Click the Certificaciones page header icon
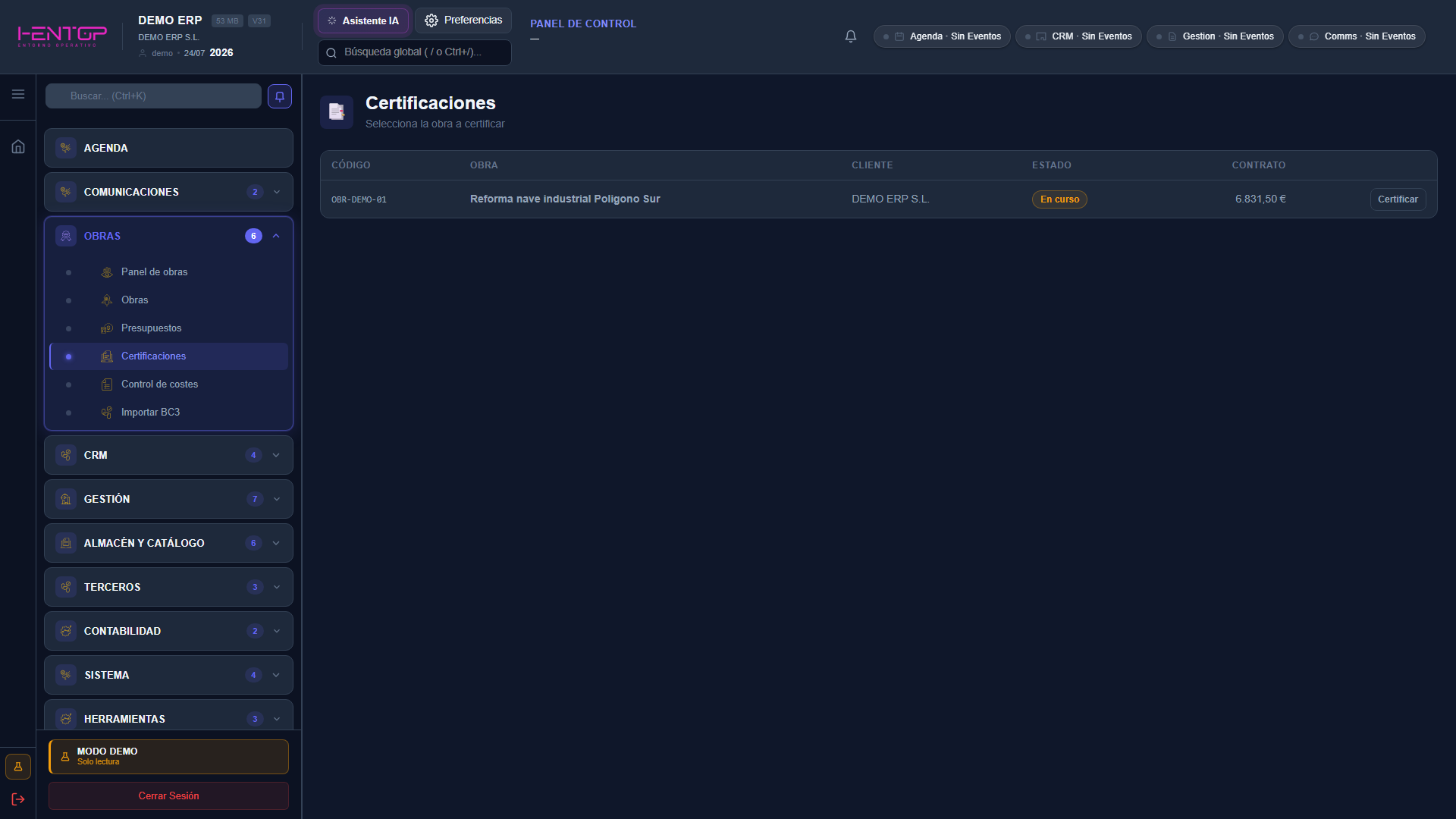This screenshot has height=819, width=1456. [337, 112]
